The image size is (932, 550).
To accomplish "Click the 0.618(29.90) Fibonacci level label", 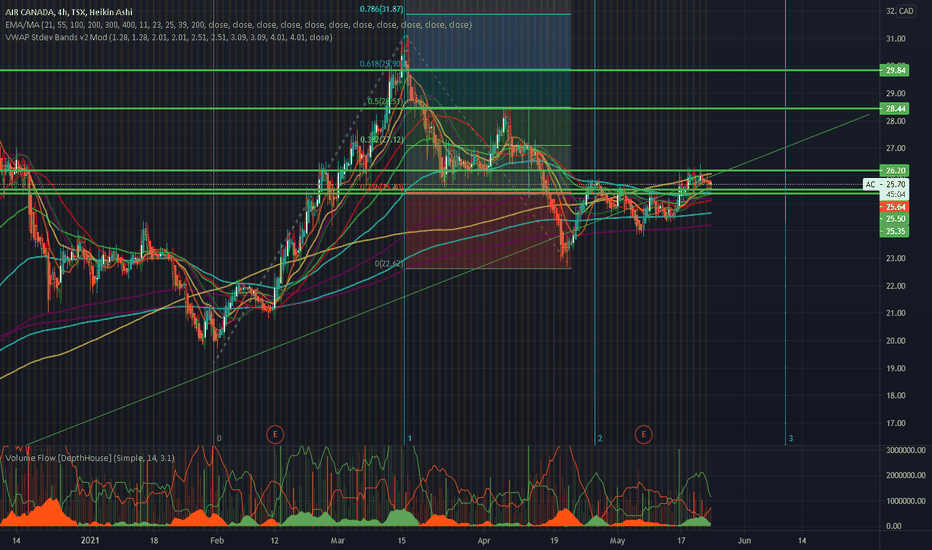I will [x=382, y=64].
